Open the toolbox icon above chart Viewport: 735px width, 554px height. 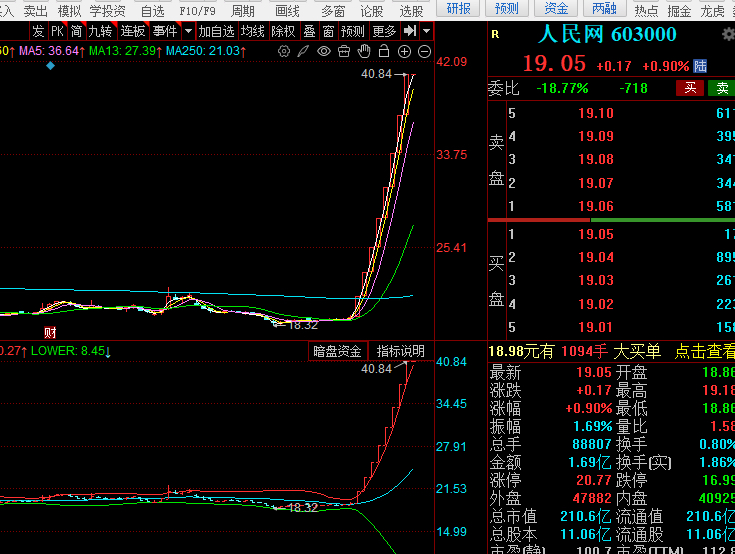point(344,51)
